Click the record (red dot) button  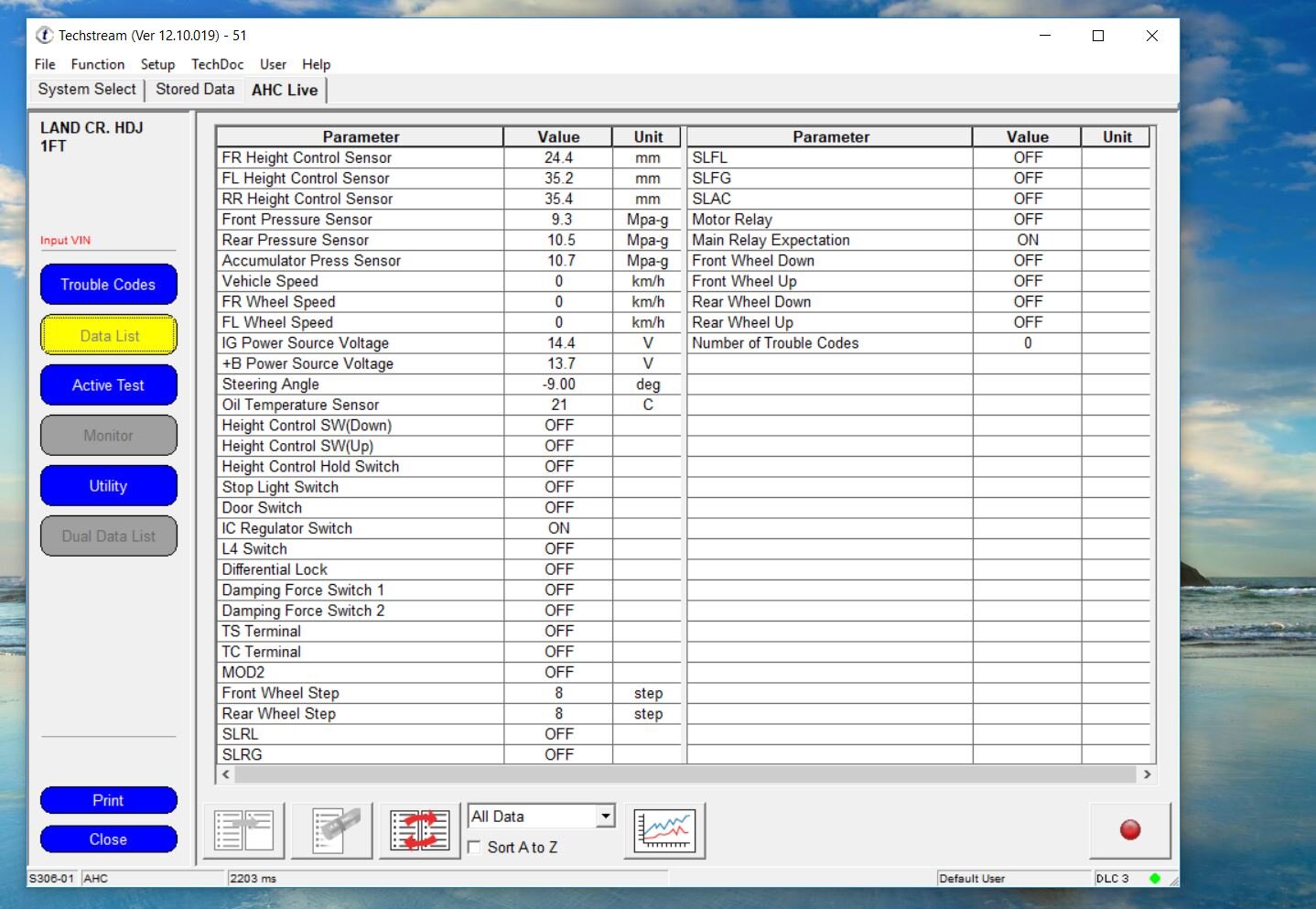coord(1130,830)
